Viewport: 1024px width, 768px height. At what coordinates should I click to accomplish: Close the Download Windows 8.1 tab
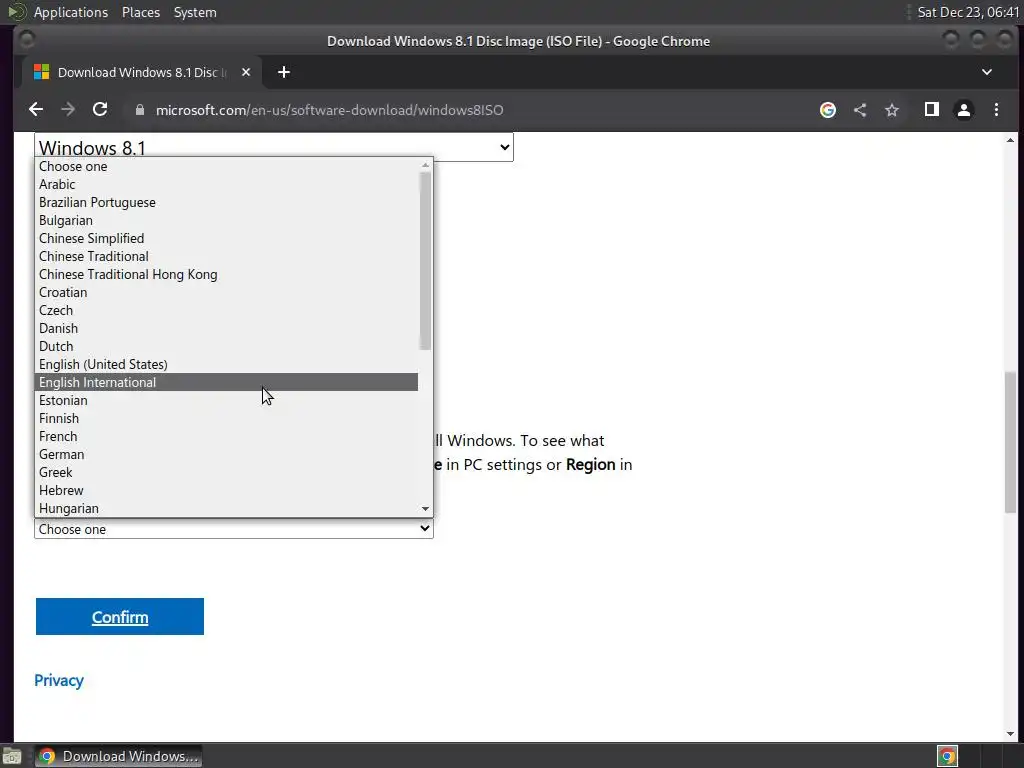246,72
